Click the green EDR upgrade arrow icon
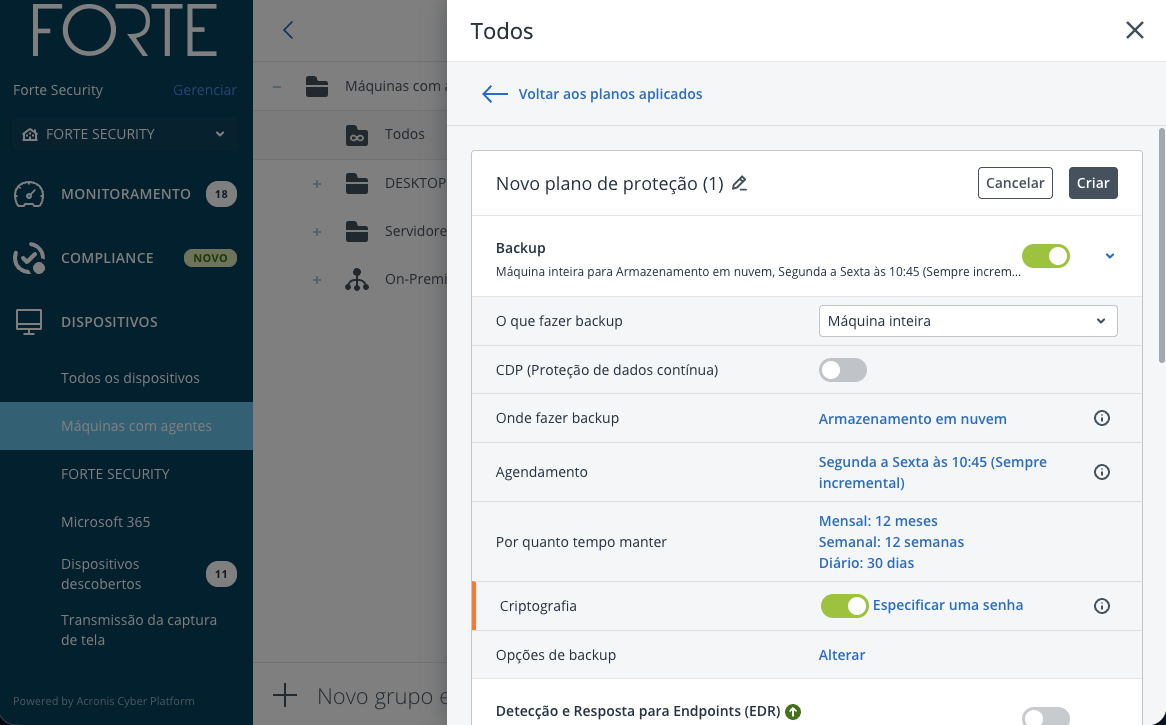Image resolution: width=1166 pixels, height=725 pixels. click(x=793, y=712)
